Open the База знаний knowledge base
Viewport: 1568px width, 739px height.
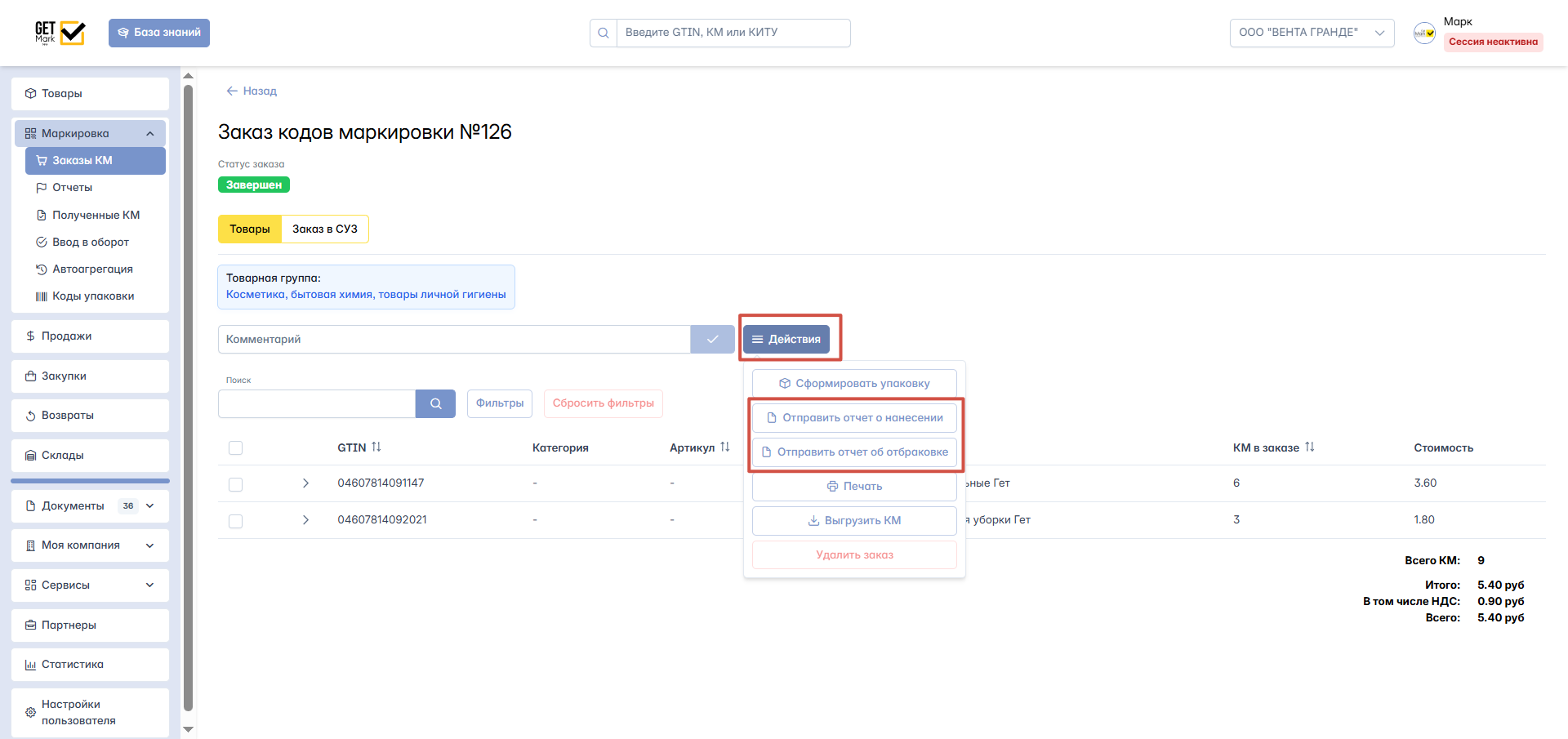pos(159,33)
